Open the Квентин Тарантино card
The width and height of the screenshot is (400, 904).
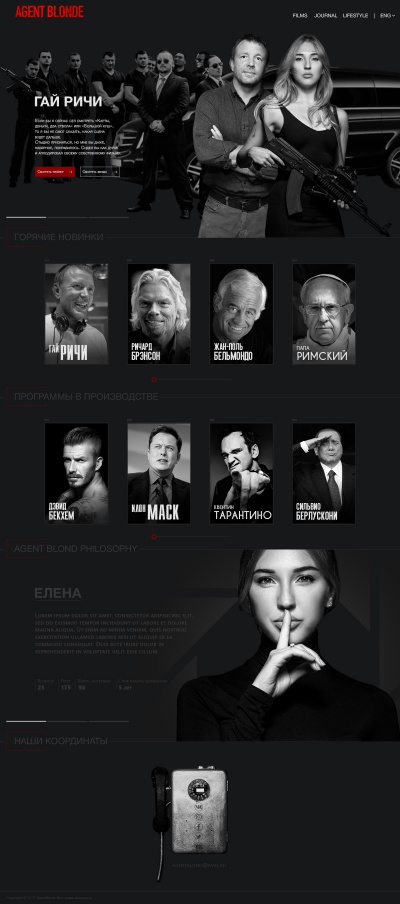[x=241, y=473]
